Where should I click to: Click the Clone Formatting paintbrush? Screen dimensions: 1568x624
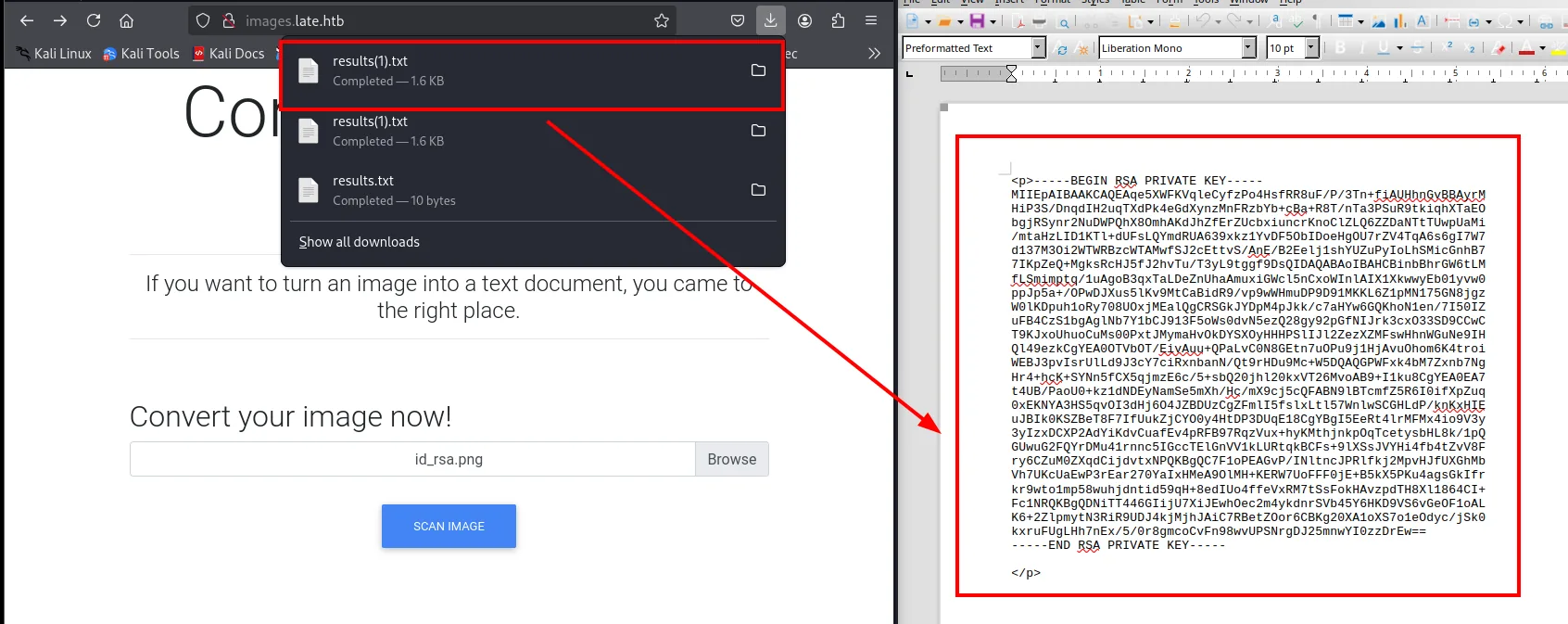pos(1174,22)
